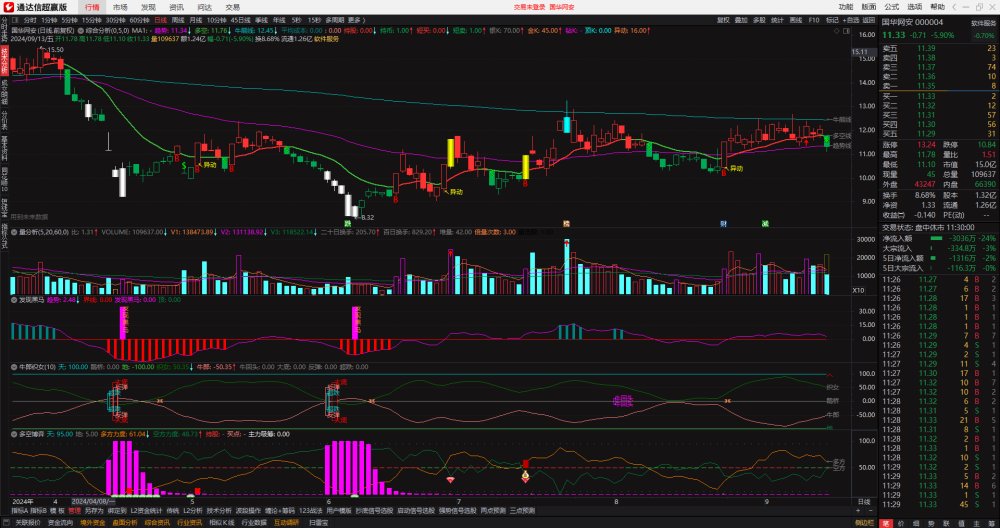This screenshot has width=1000, height=528.
Task: Open the 多周期 option
Action: pos(335,20)
